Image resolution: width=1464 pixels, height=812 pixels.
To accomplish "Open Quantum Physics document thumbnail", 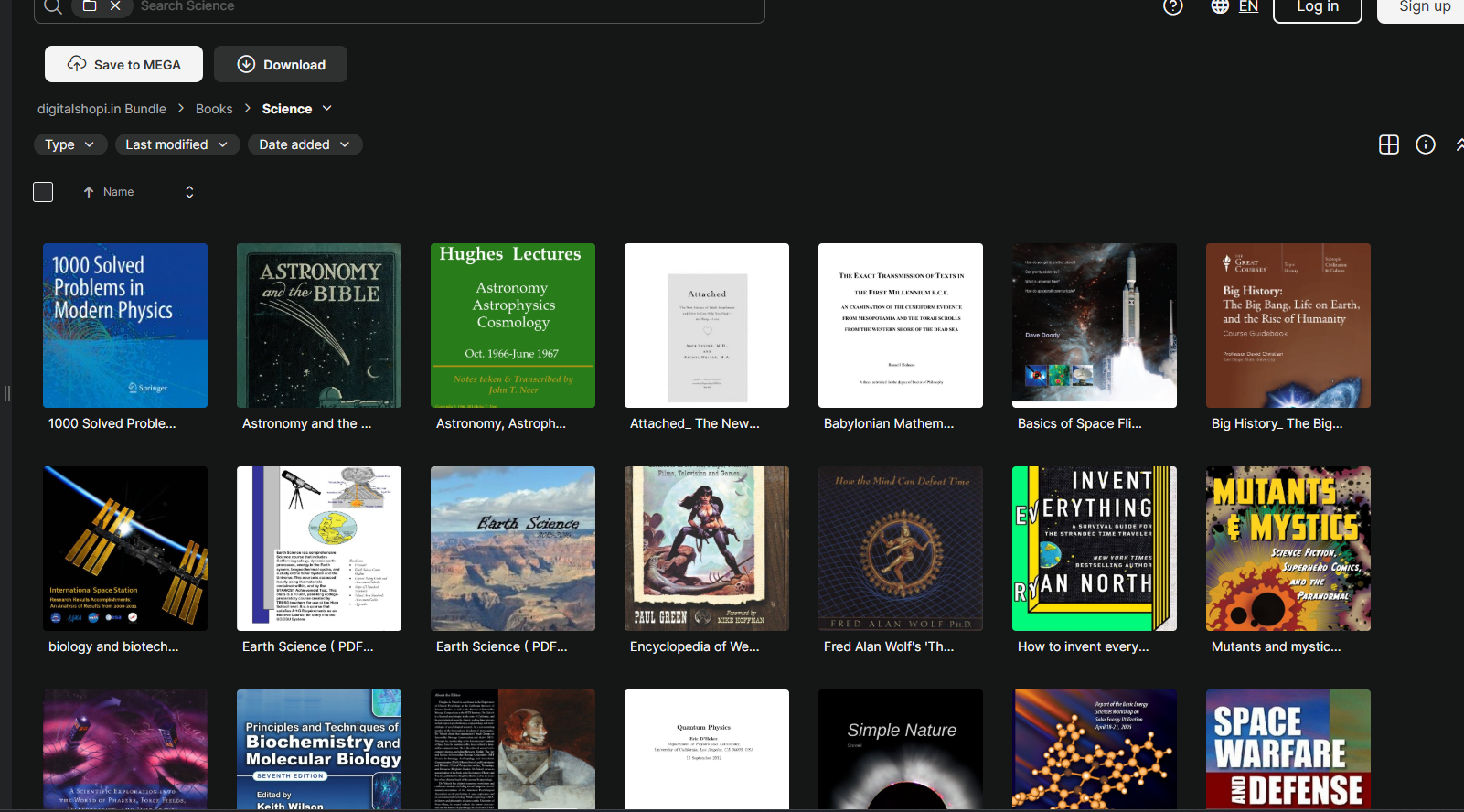I will [x=707, y=749].
